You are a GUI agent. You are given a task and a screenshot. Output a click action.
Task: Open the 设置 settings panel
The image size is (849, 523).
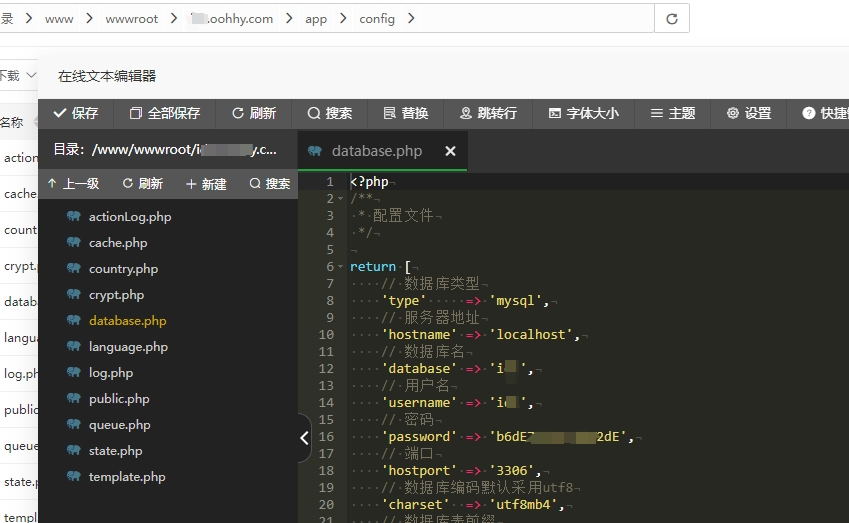point(749,113)
